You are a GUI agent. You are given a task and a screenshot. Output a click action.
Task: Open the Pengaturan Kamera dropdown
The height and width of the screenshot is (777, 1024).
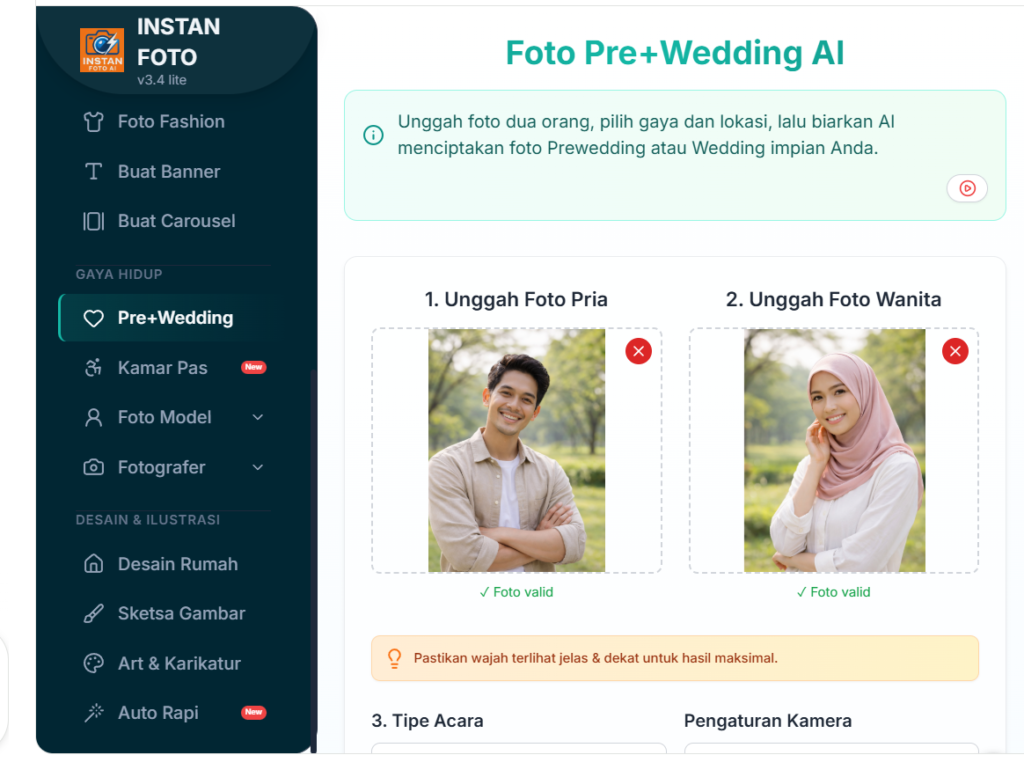pos(831,748)
